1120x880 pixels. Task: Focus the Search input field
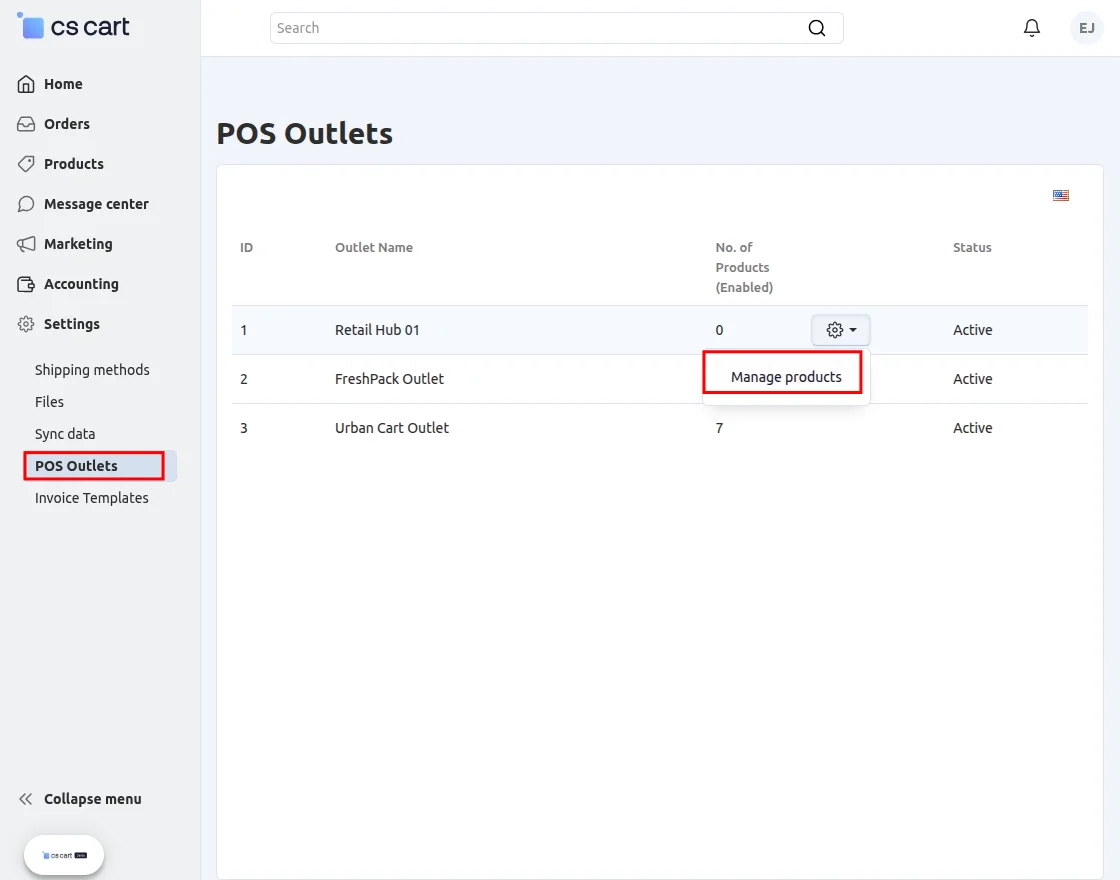[556, 28]
